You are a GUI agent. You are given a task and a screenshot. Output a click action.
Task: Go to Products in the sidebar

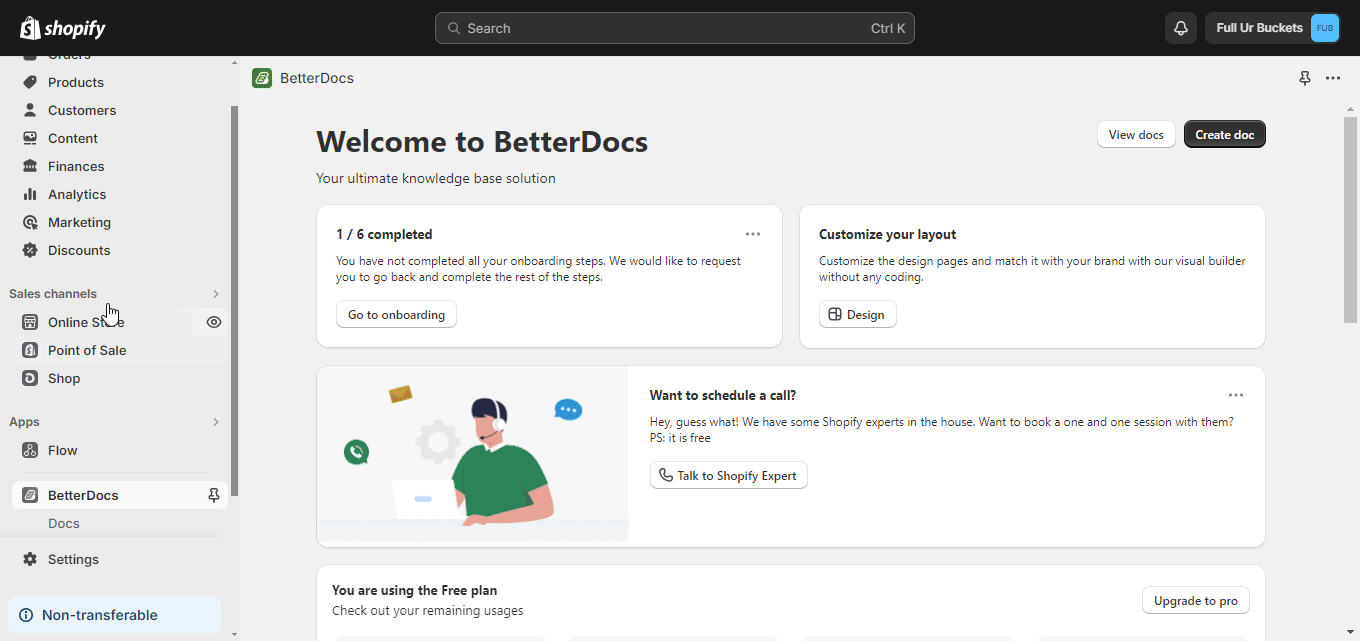click(x=75, y=82)
